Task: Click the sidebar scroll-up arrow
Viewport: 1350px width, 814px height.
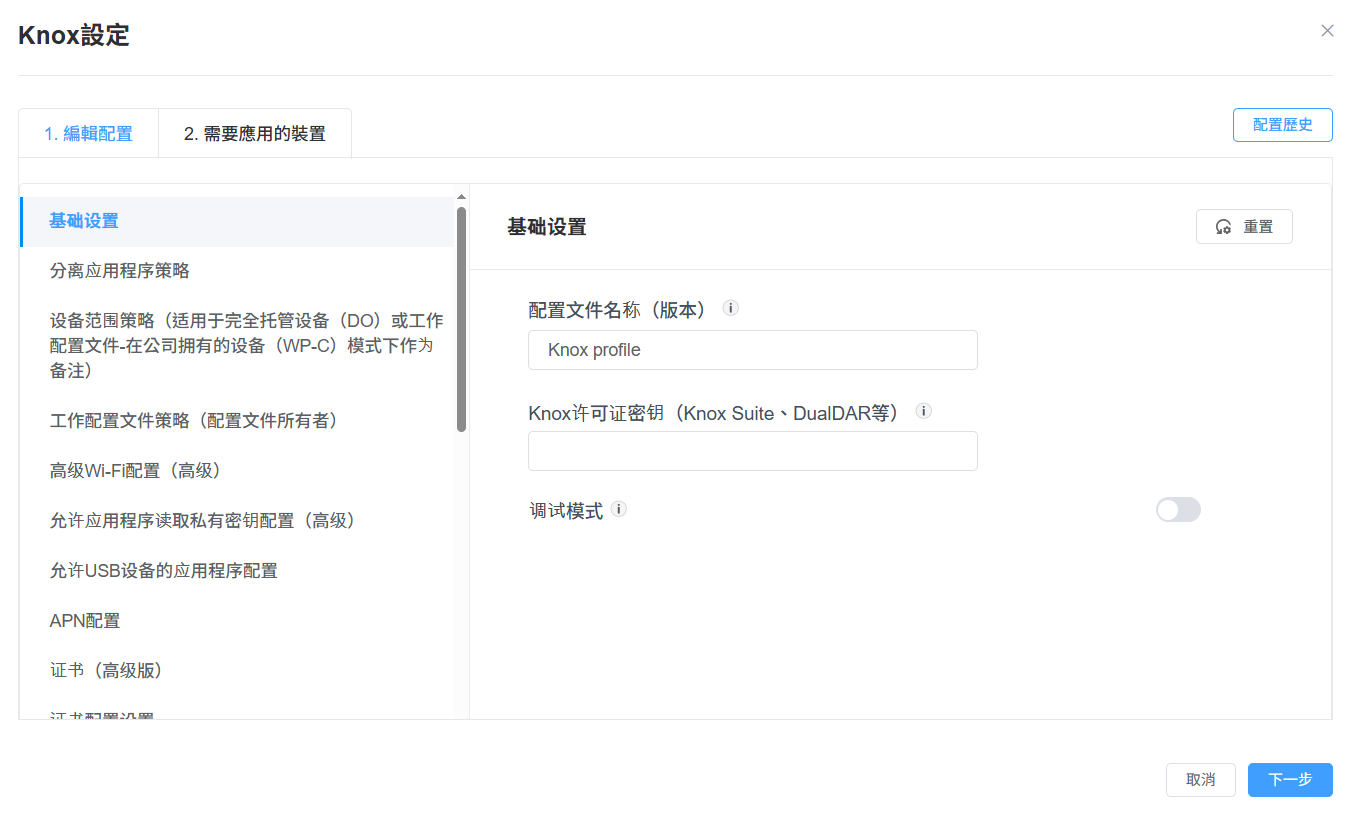Action: [x=462, y=197]
